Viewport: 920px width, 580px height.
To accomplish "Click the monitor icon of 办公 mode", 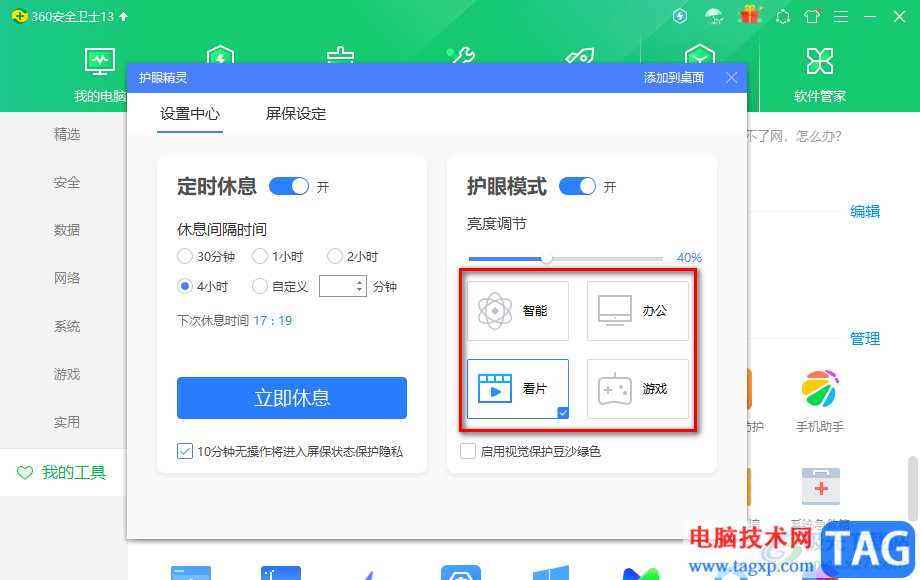I will pos(614,311).
